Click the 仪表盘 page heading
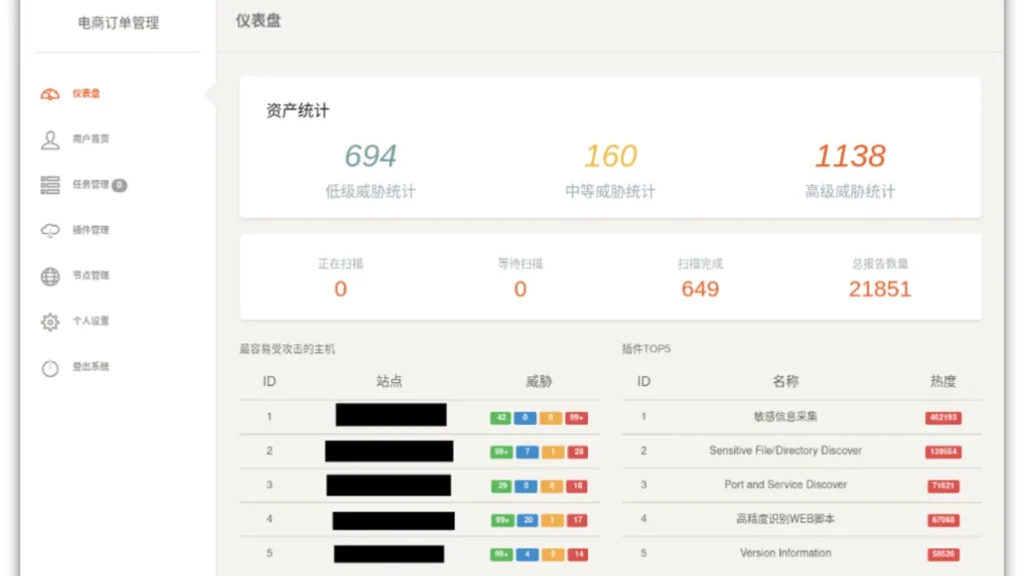This screenshot has width=1024, height=576. 259,21
